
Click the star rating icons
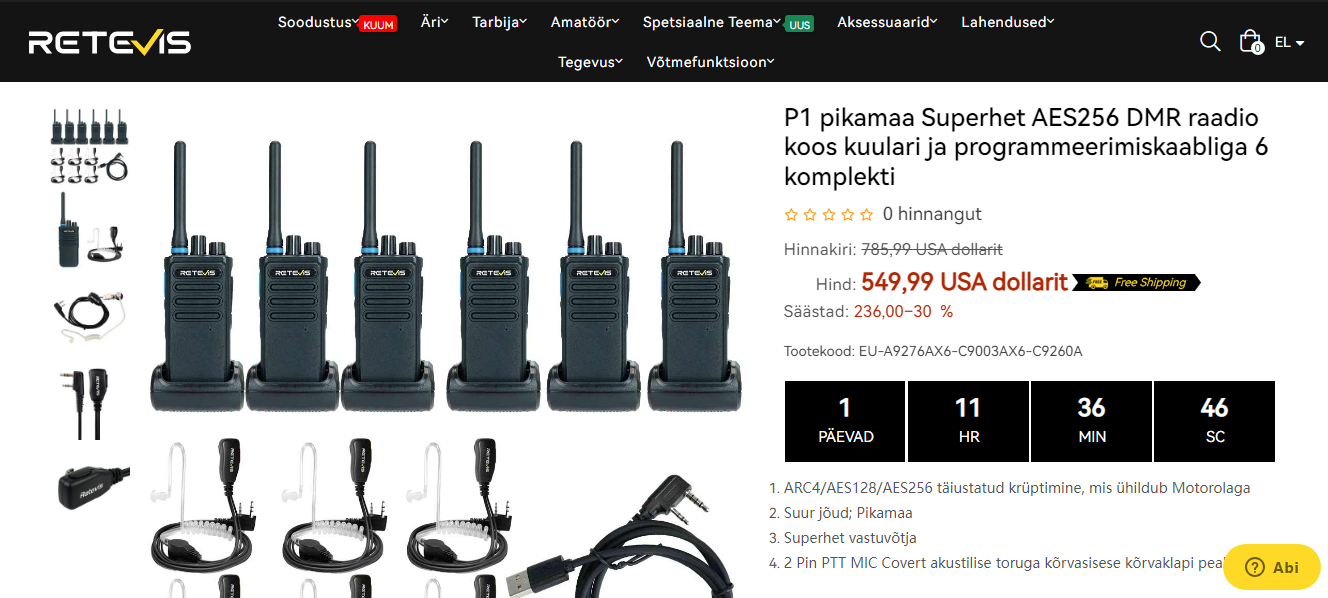829,214
